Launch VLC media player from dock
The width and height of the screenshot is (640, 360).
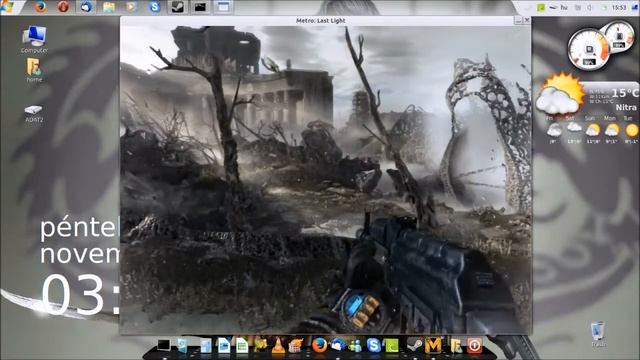pyautogui.click(x=279, y=346)
